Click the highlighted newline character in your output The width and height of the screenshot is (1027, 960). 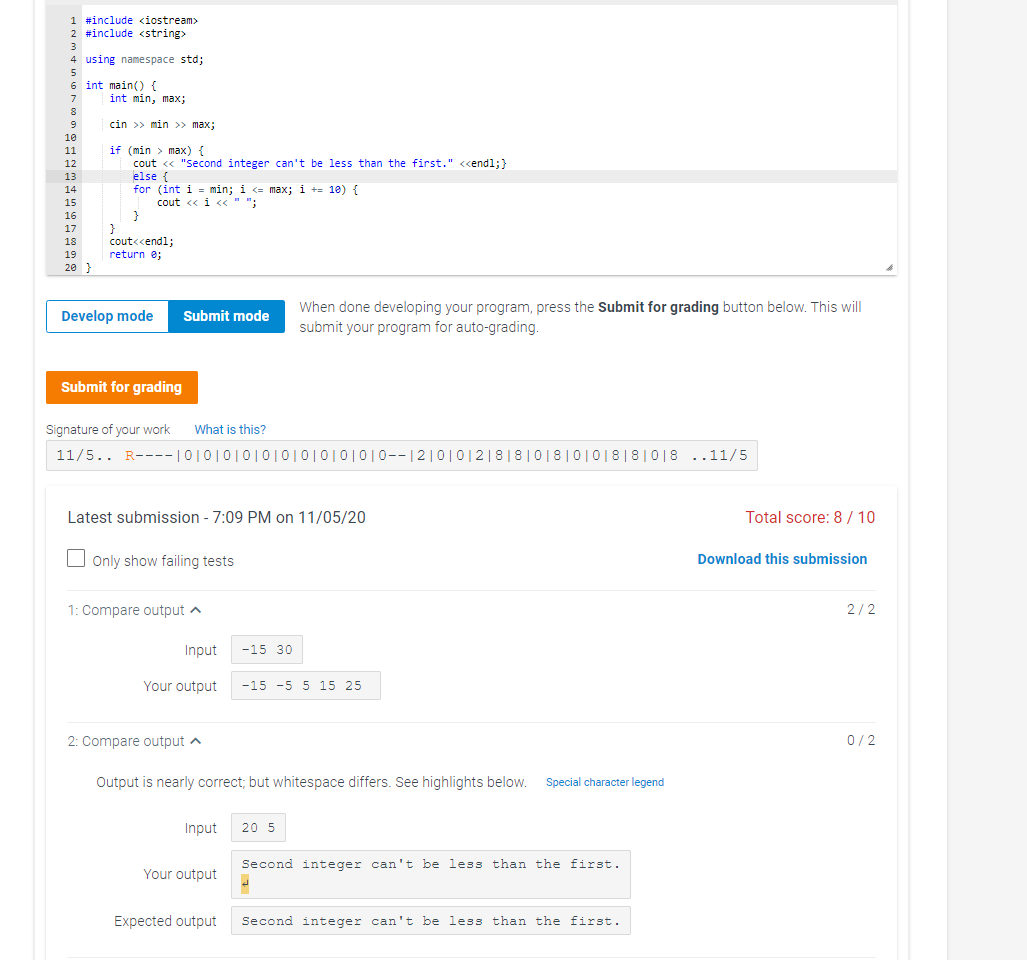point(244,884)
